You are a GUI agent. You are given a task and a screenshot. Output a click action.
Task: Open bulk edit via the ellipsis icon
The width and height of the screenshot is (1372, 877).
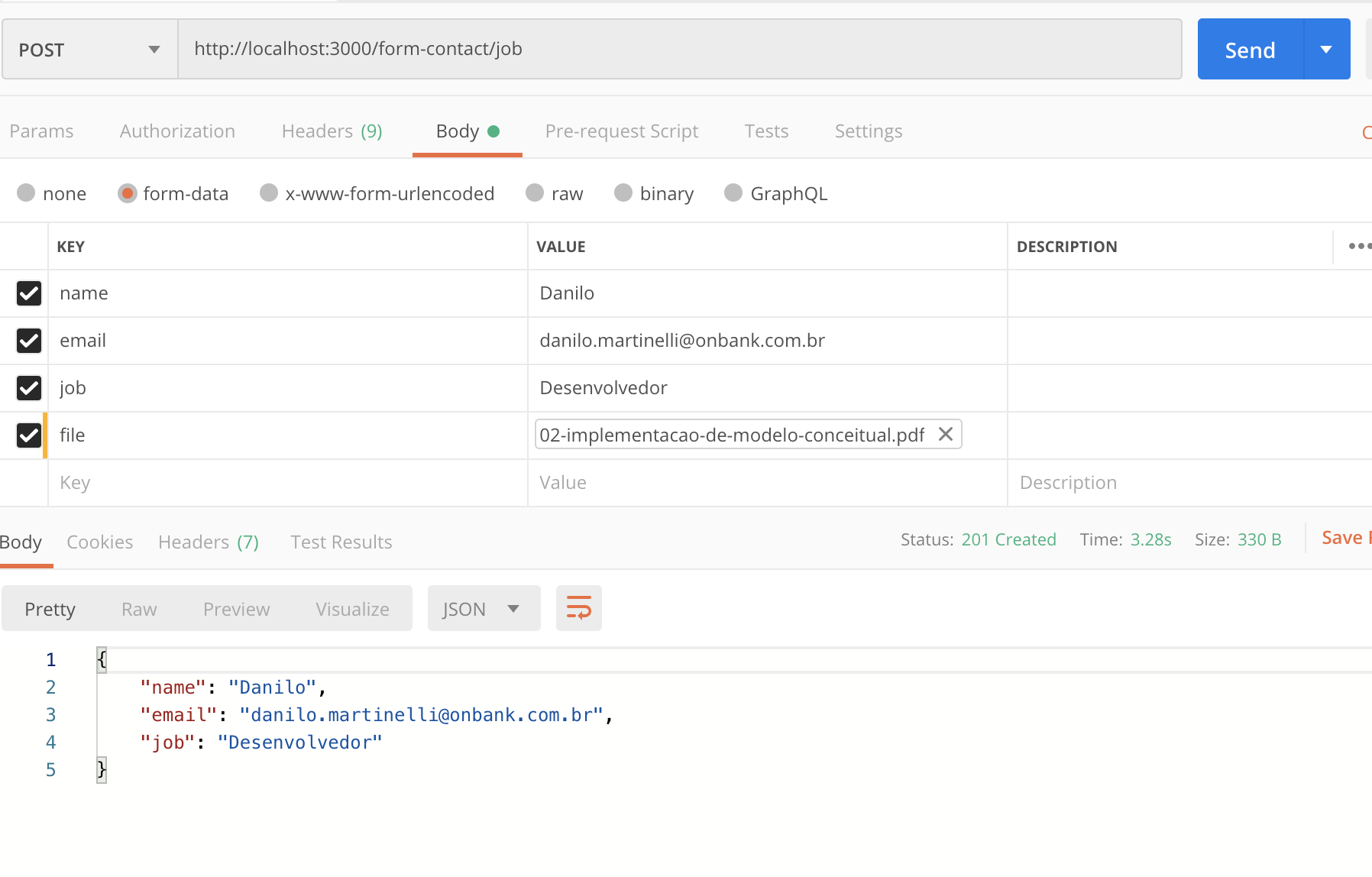1360,246
